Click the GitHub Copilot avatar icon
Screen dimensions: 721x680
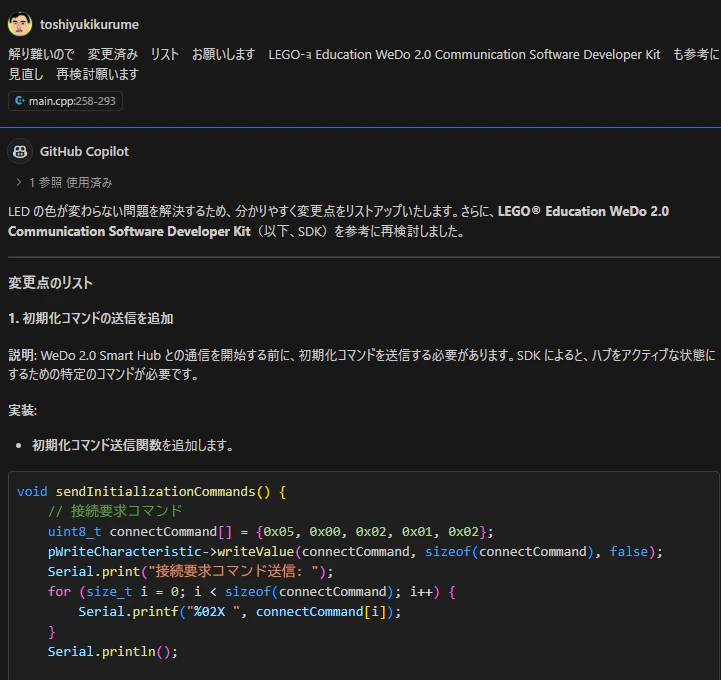tap(20, 151)
